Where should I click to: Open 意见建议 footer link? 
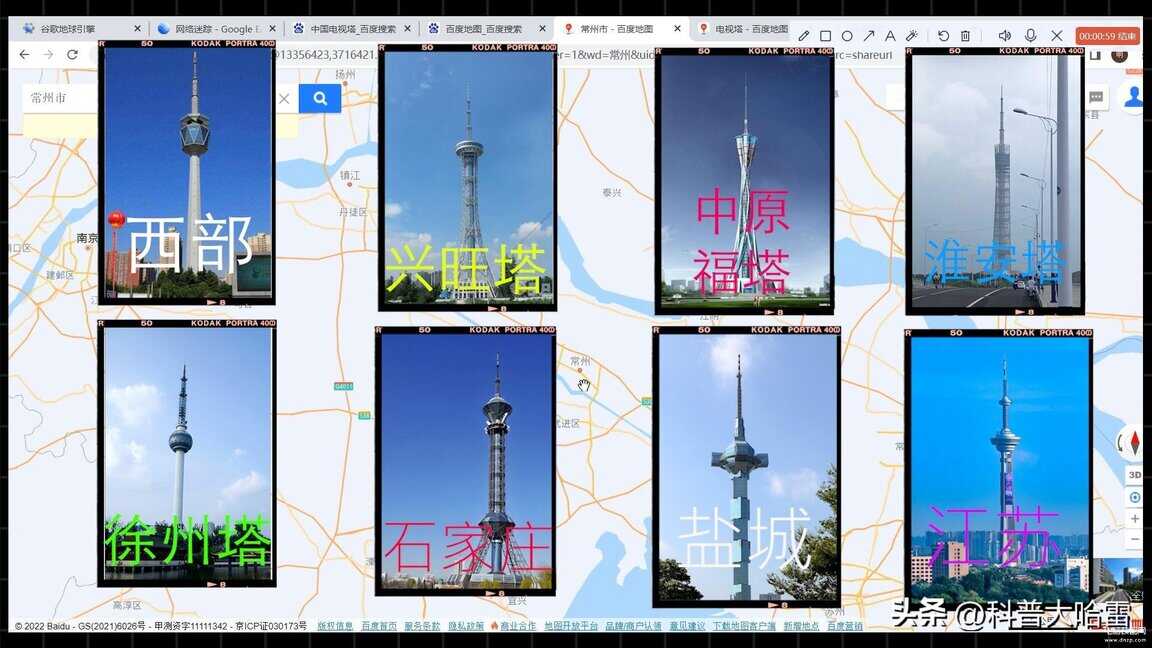point(687,626)
